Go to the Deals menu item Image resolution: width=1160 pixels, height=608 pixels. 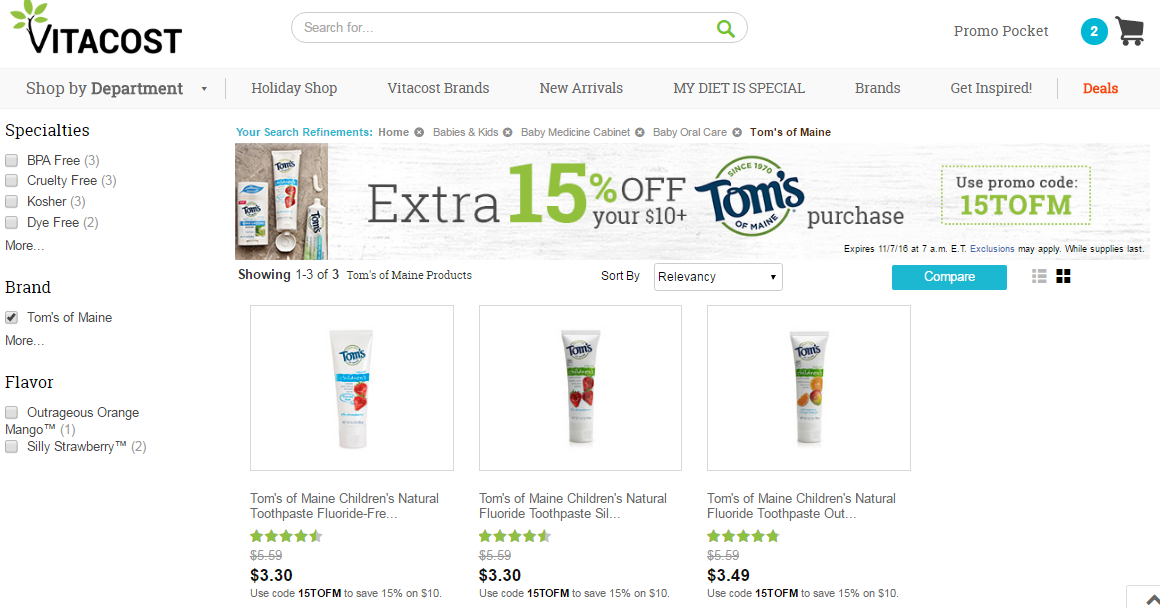(1100, 88)
